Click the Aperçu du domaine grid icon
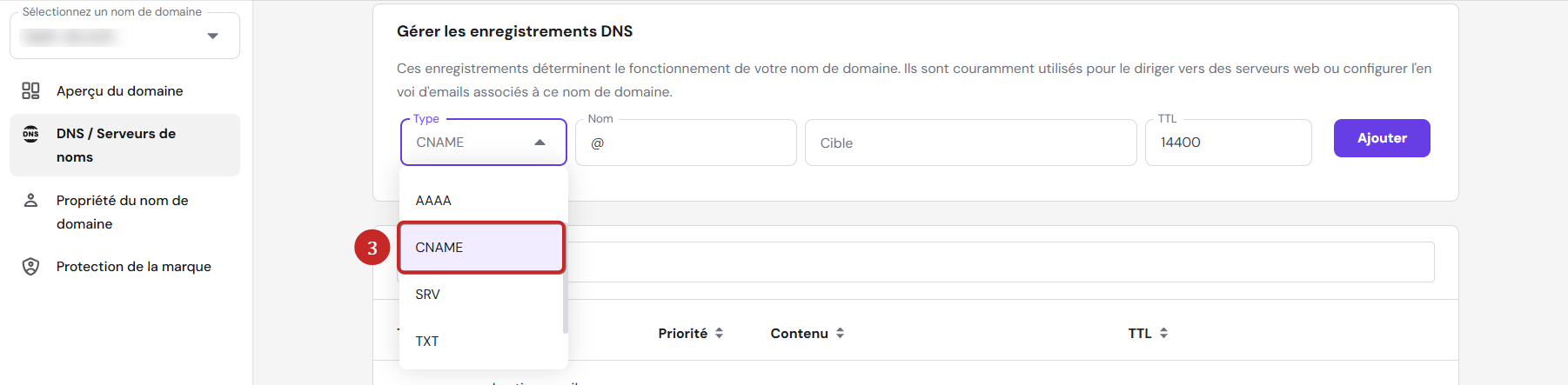The image size is (1568, 385). (x=30, y=90)
